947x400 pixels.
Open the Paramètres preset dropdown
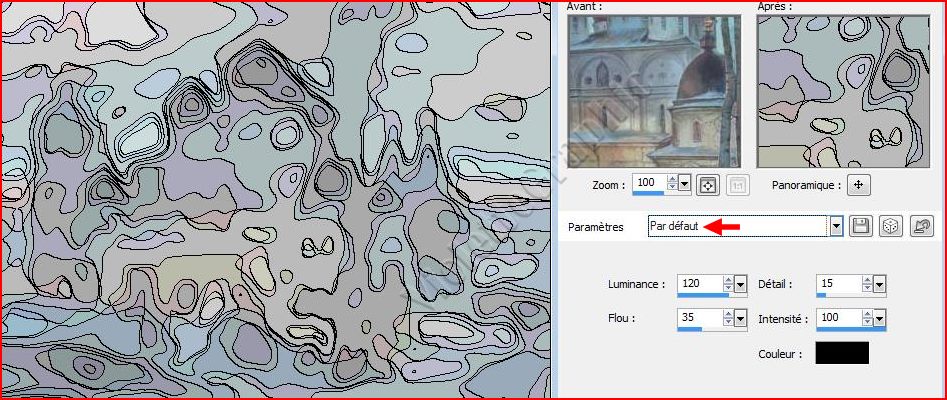click(836, 227)
